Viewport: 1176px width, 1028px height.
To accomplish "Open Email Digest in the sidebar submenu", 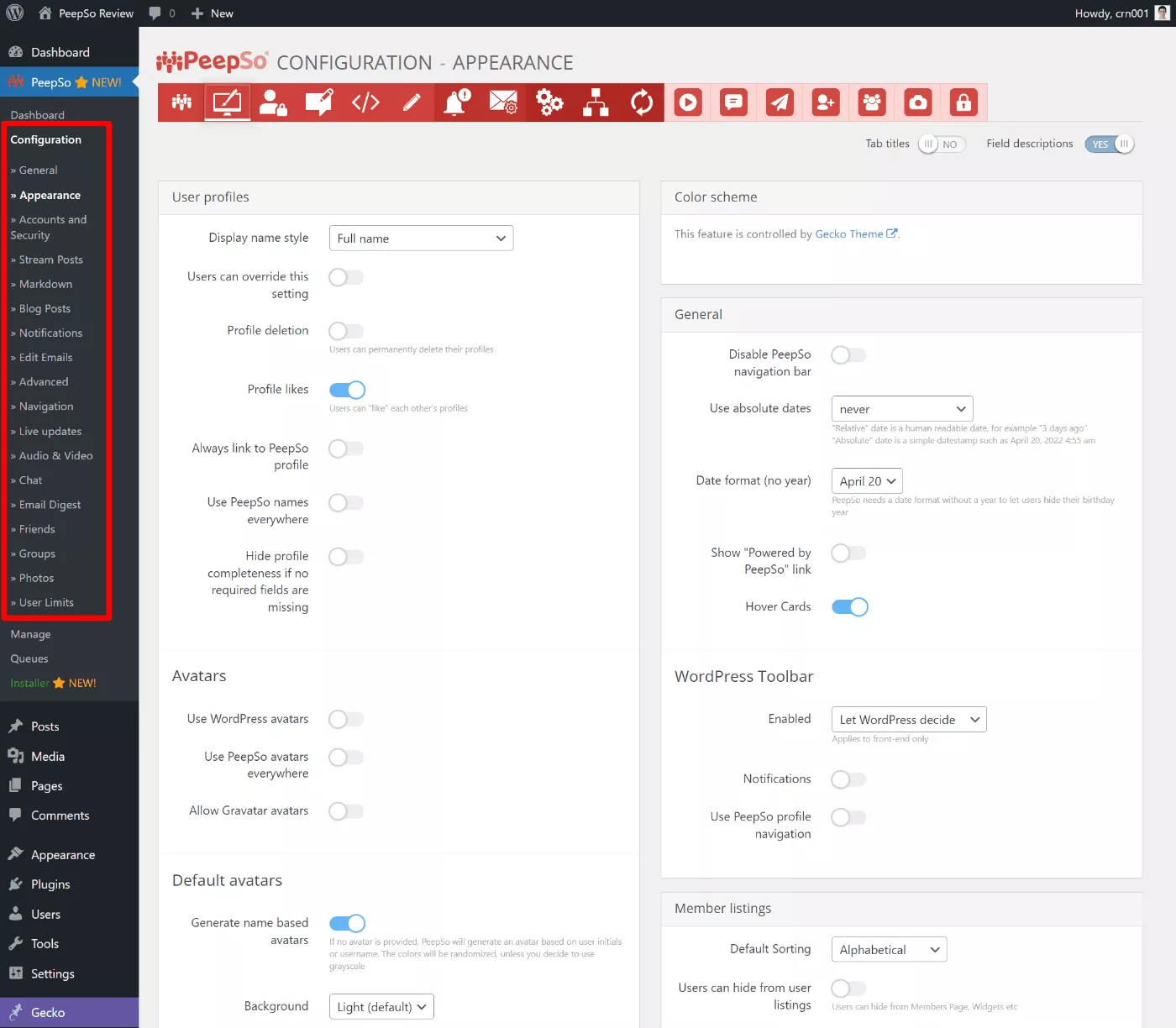I will point(50,505).
